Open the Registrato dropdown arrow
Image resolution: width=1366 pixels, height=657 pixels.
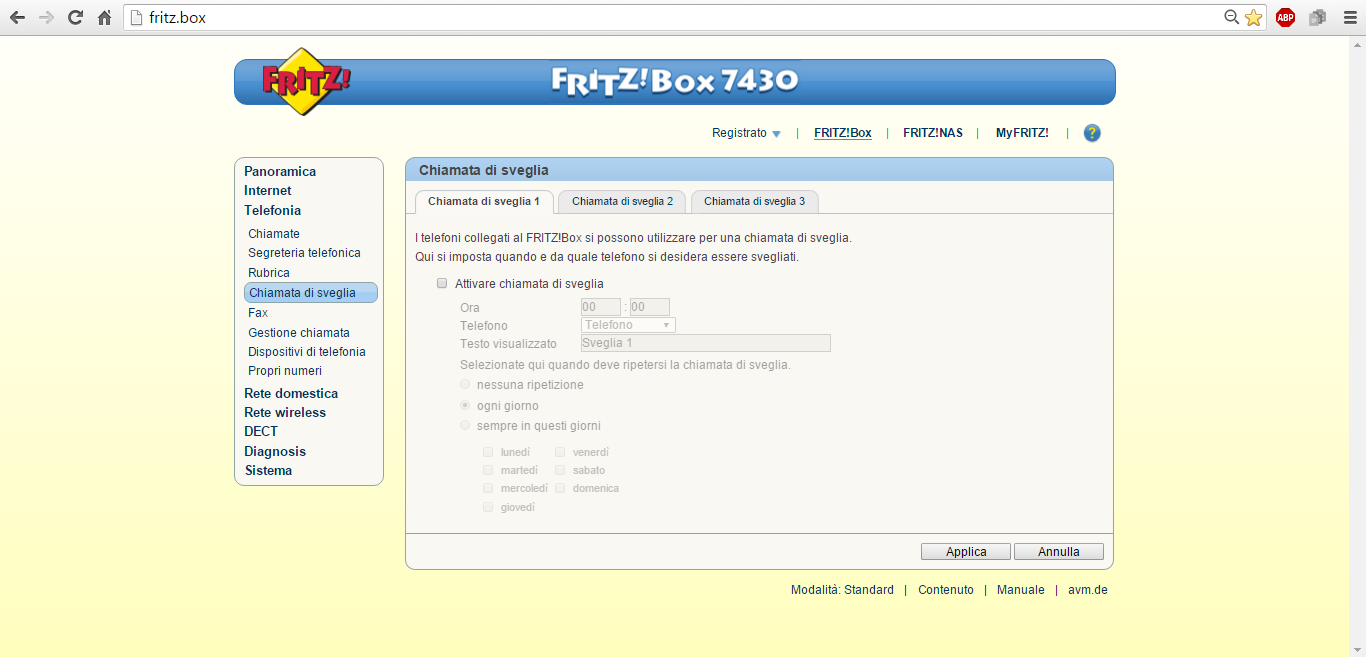[776, 134]
